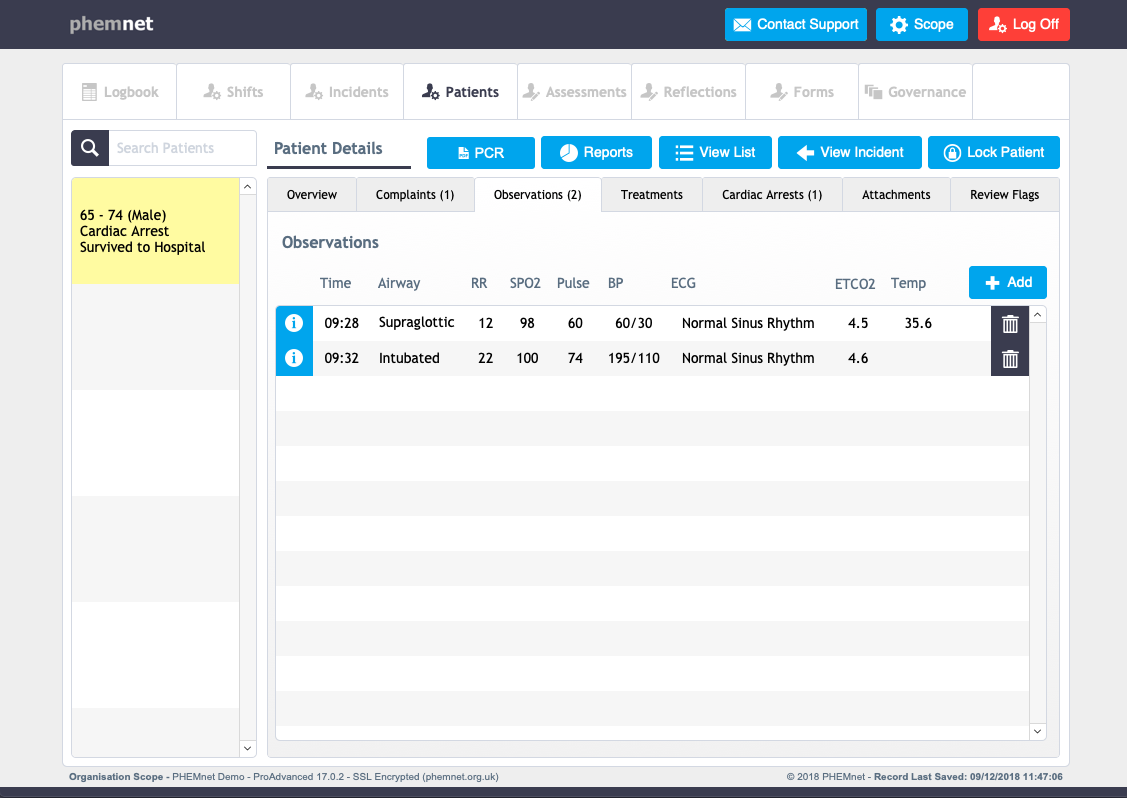Click the 195/110 BP value
Viewport: 1127px width, 798px height.
[633, 358]
